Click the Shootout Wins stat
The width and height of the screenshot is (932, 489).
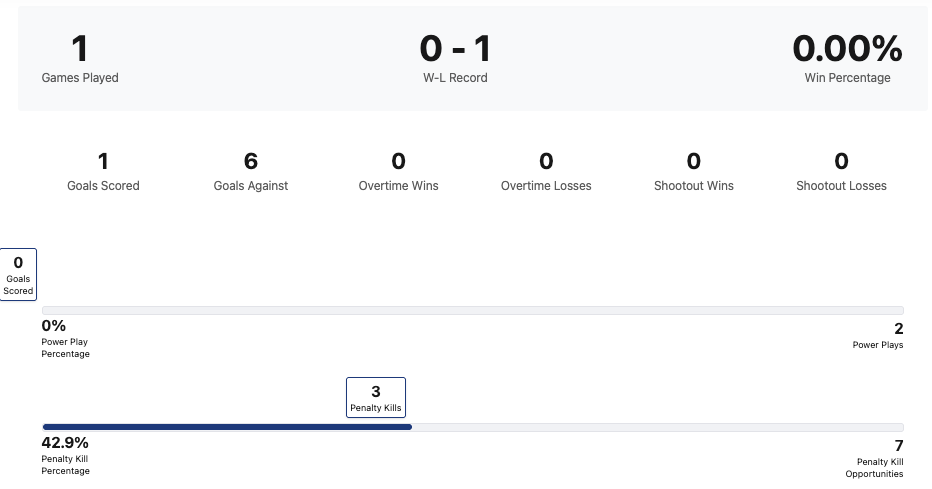pos(694,171)
